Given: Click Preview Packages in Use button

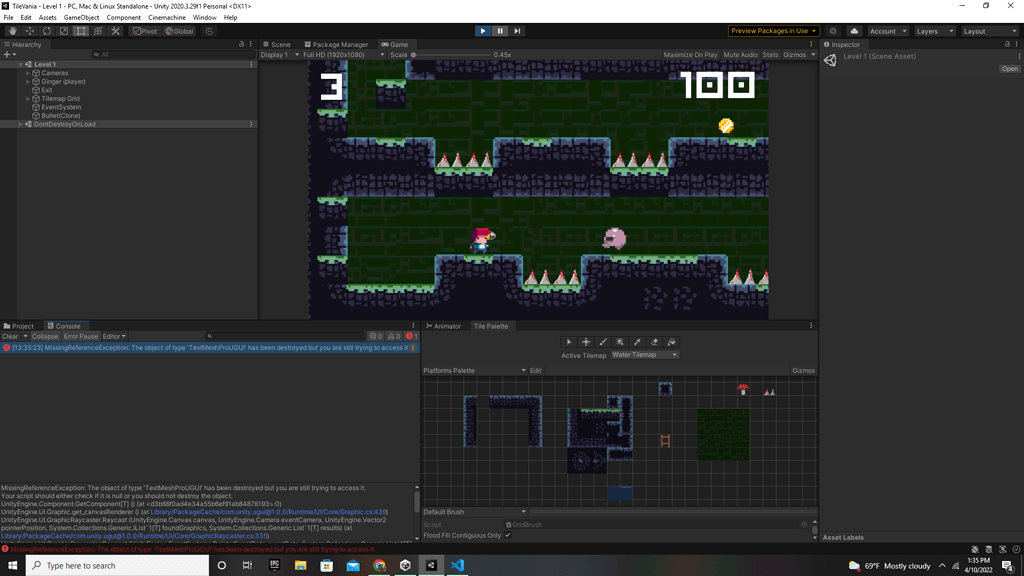Looking at the screenshot, I should click(x=773, y=31).
